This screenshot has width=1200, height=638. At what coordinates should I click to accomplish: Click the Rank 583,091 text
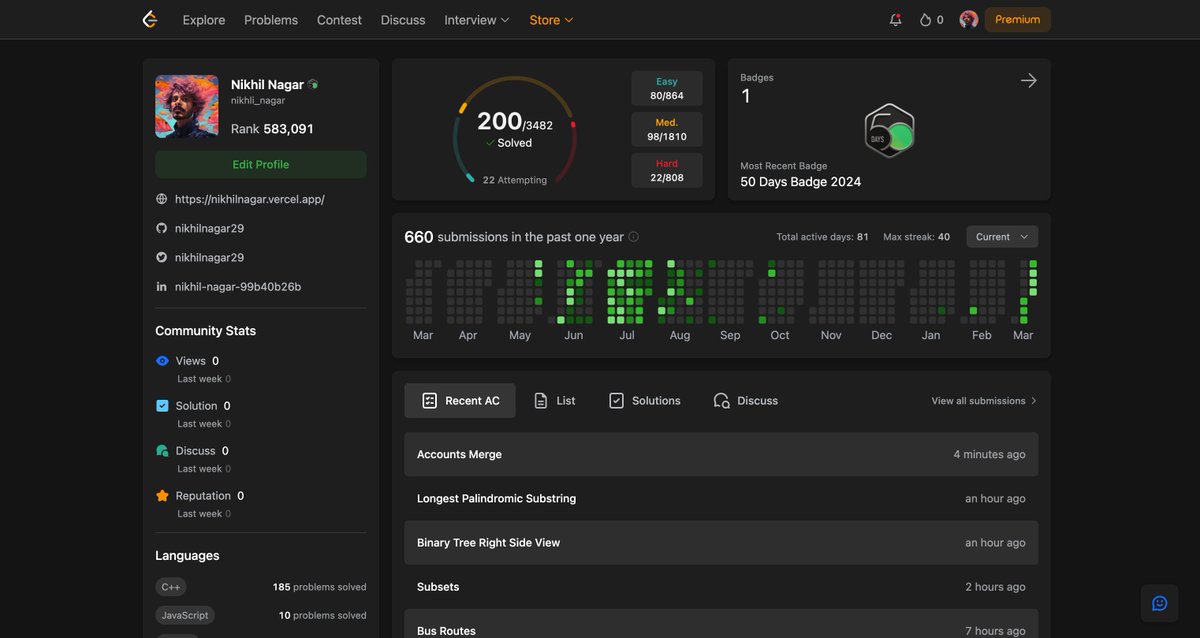pyautogui.click(x=272, y=129)
